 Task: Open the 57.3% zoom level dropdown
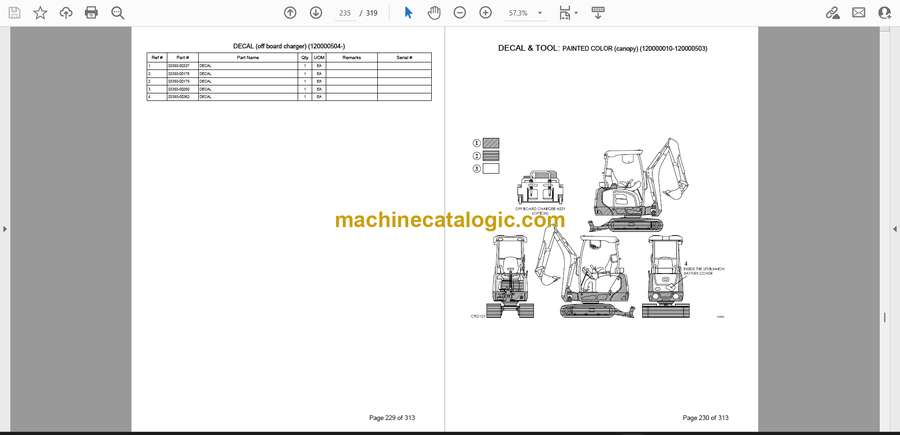pyautogui.click(x=524, y=13)
